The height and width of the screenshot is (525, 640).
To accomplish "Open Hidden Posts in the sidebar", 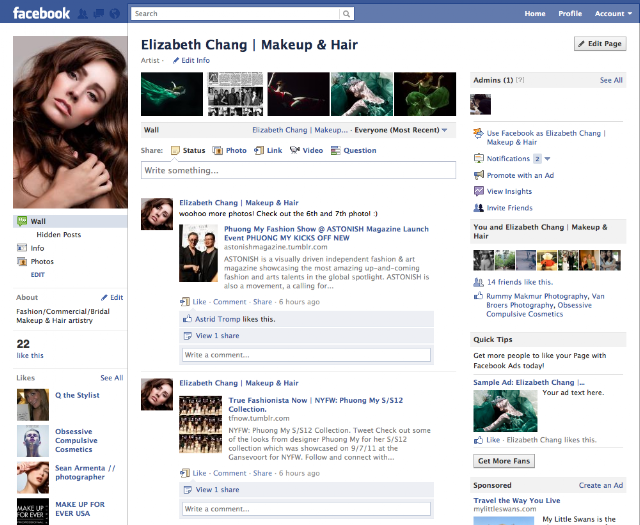I will click(59, 234).
